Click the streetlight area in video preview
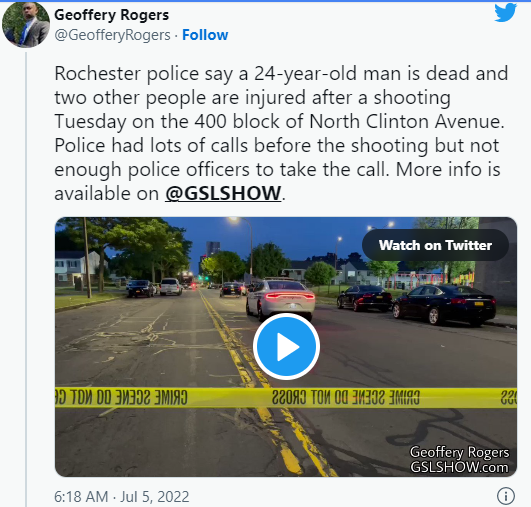This screenshot has width=531, height=507. 240,245
